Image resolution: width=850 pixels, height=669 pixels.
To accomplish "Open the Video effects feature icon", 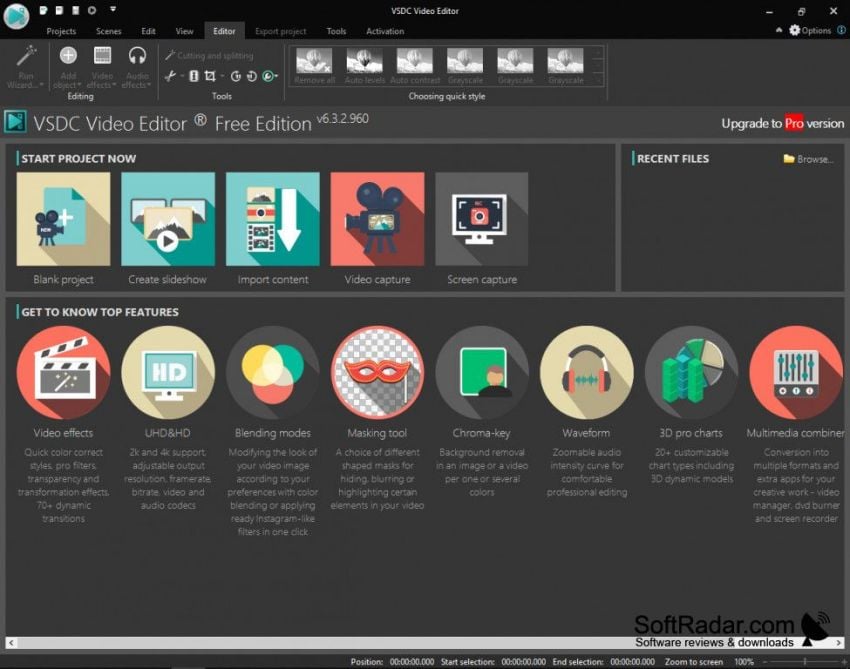I will tap(63, 372).
